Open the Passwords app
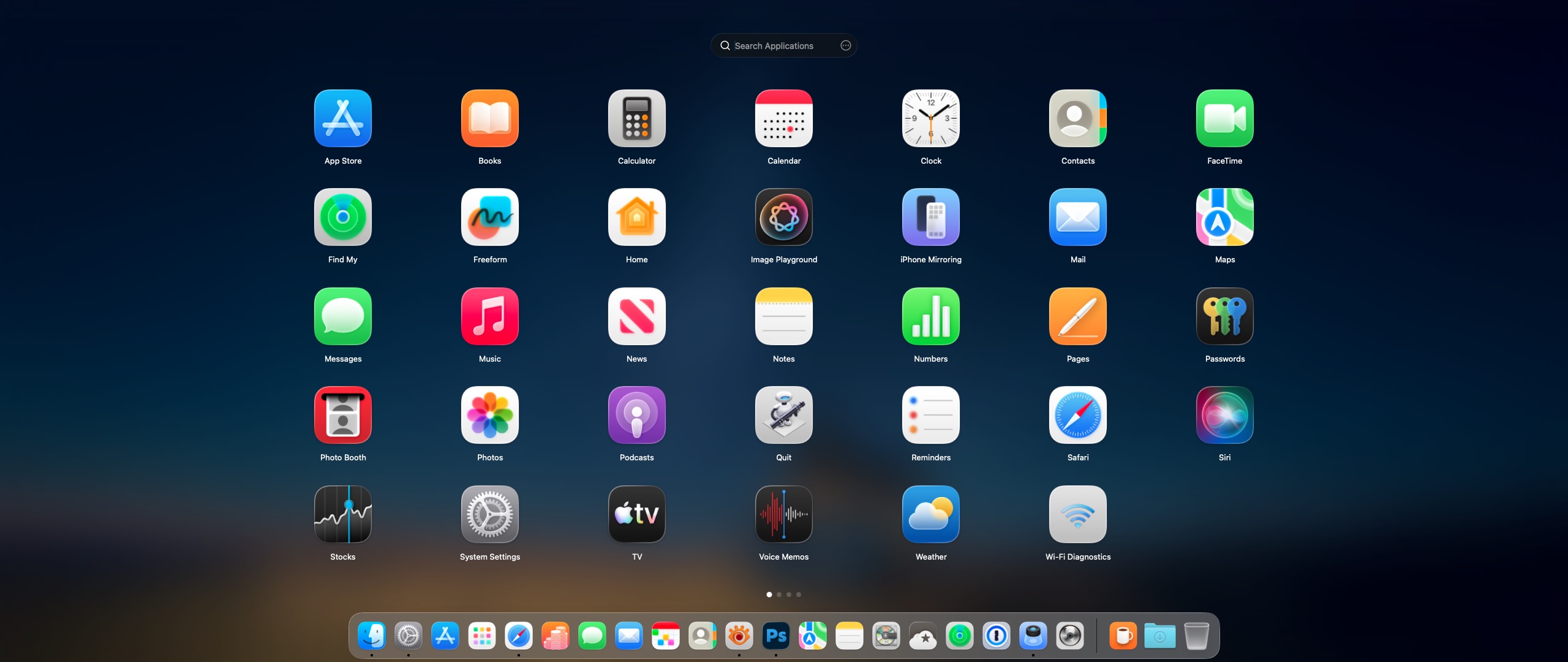1568x662 pixels. click(1224, 316)
